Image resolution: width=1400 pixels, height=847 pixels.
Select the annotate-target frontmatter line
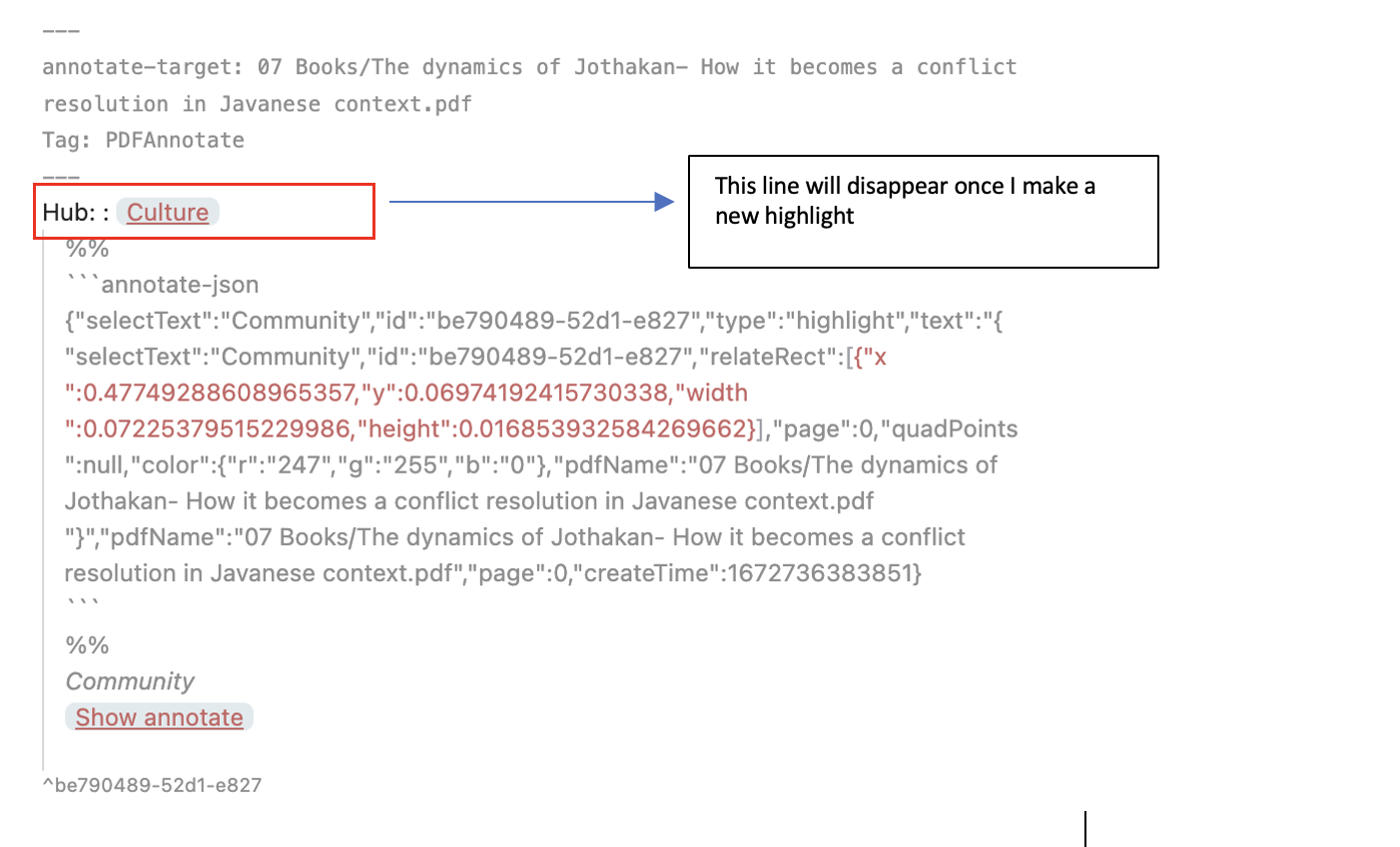click(x=399, y=67)
